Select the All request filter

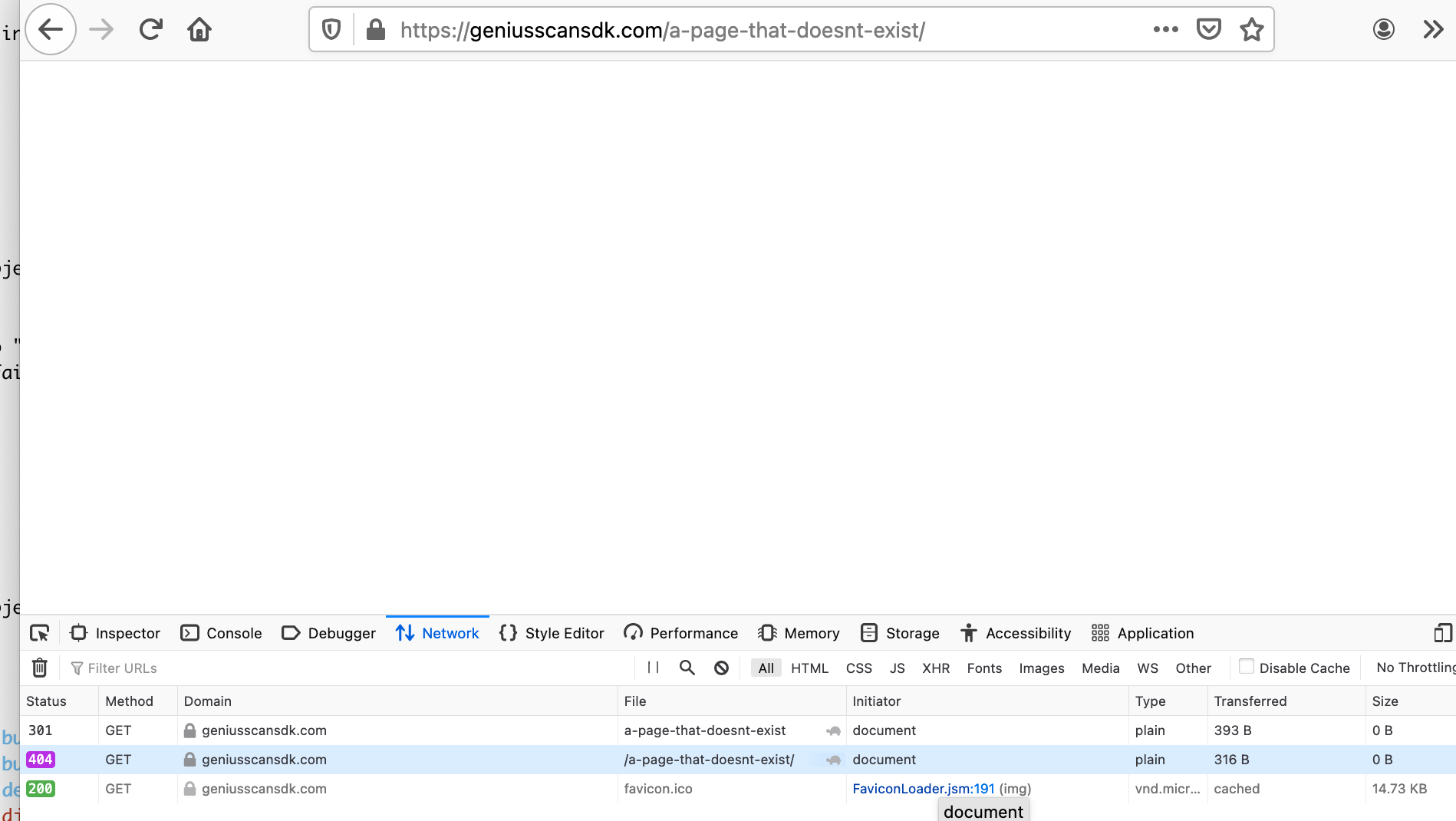(x=766, y=668)
